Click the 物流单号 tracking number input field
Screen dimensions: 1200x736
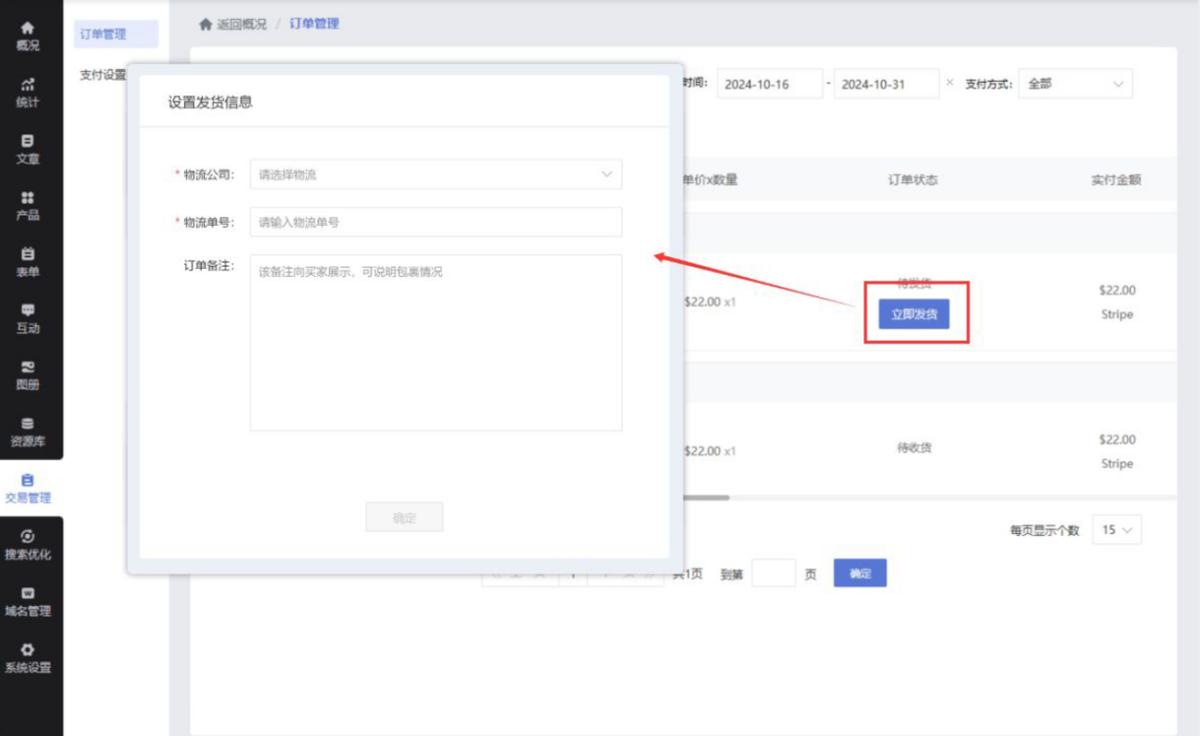(435, 221)
